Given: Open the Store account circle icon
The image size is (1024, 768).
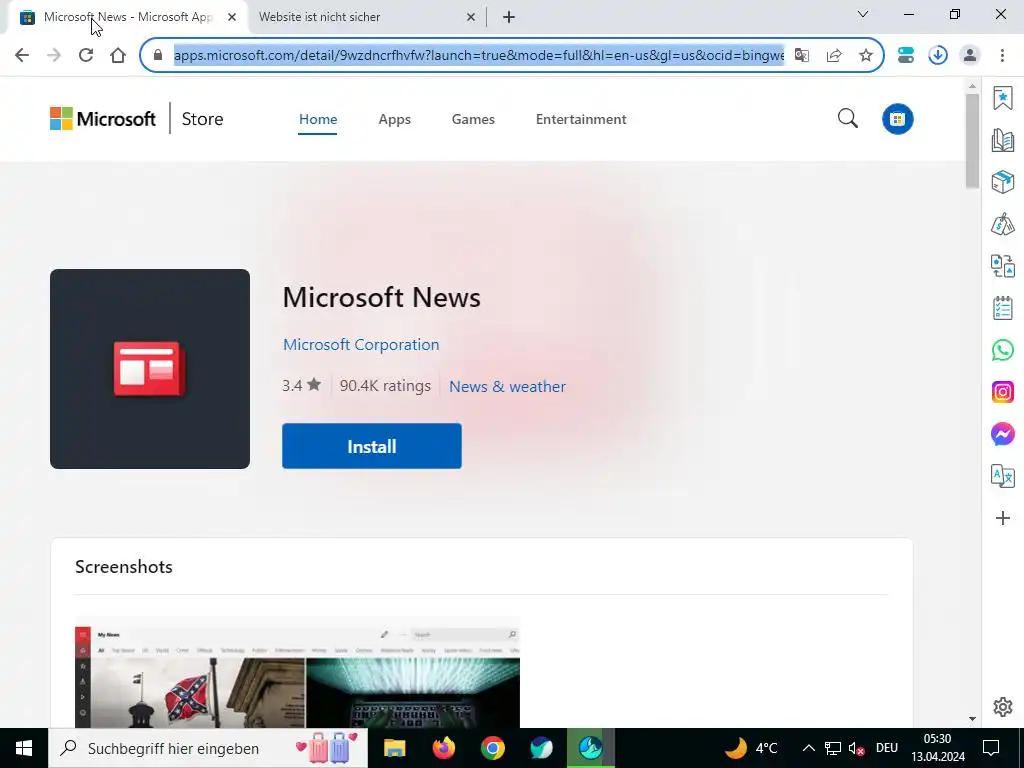Looking at the screenshot, I should [898, 119].
